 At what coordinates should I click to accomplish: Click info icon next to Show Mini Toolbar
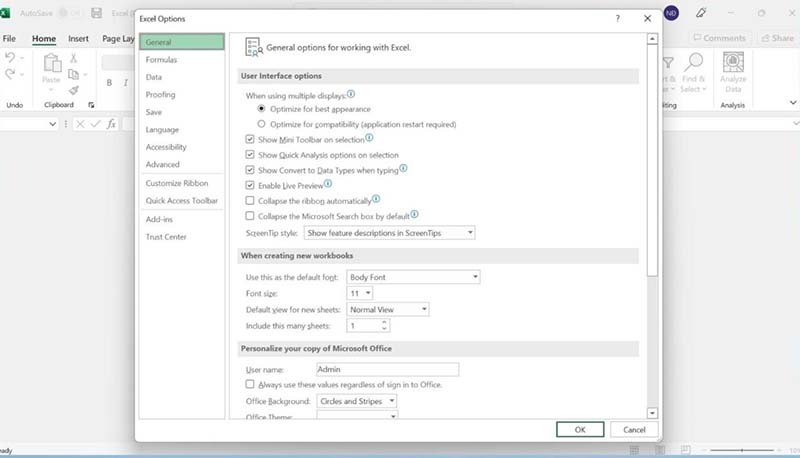[x=369, y=138]
